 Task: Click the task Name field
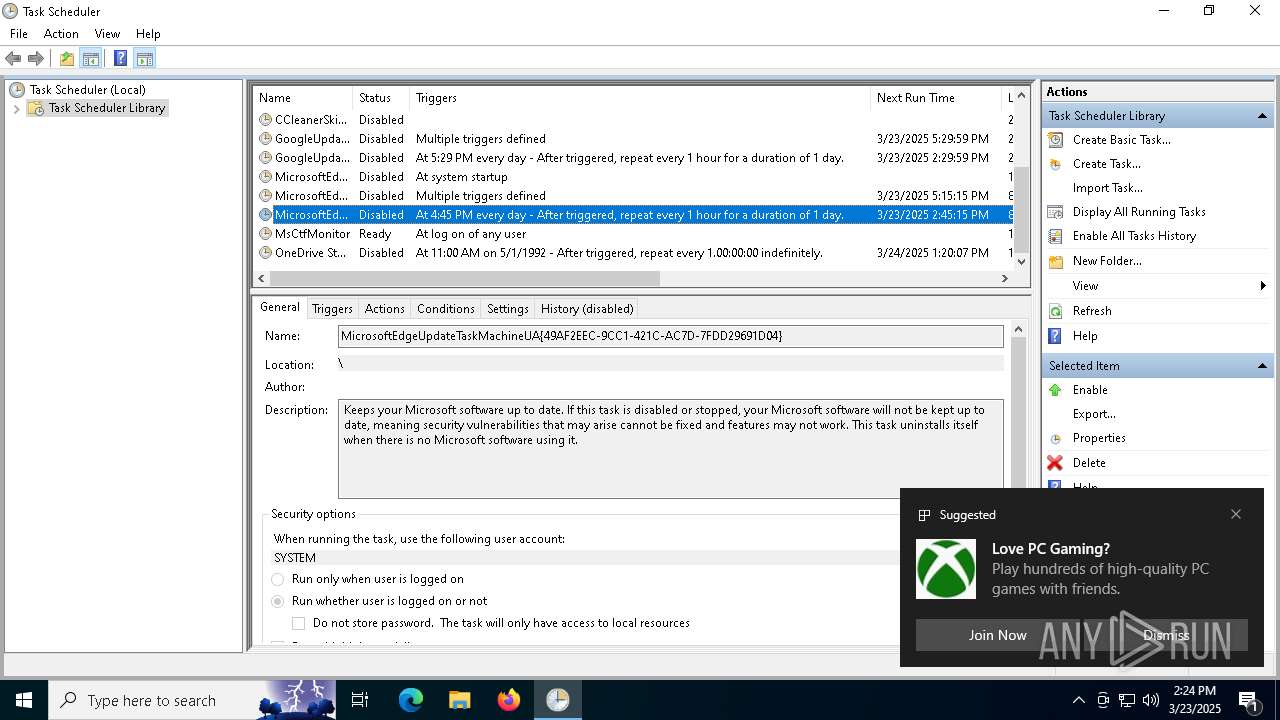pyautogui.click(x=671, y=336)
